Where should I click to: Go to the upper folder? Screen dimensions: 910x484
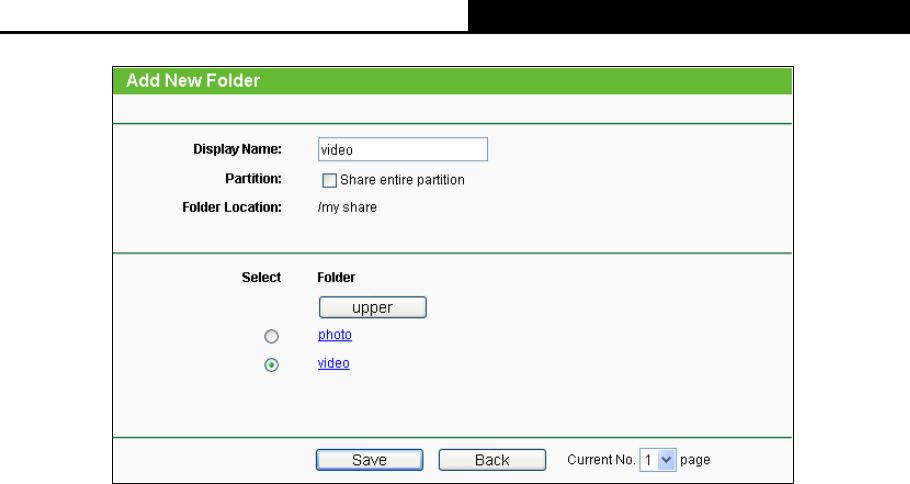[x=373, y=308]
